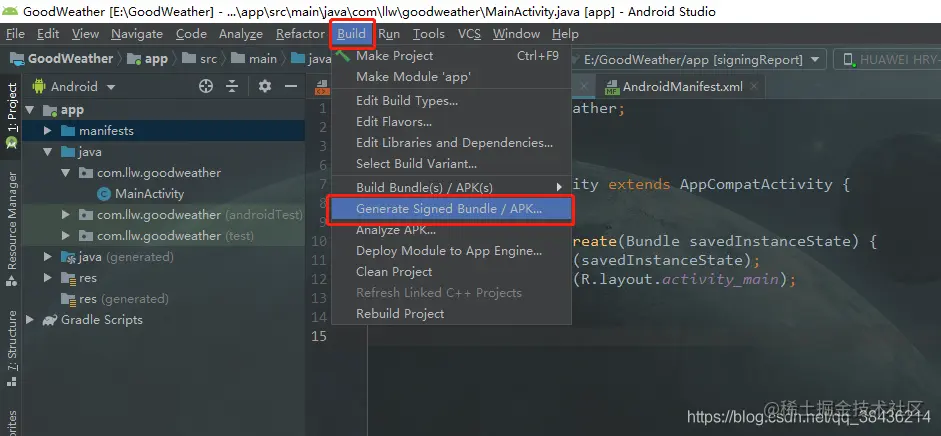Click the app module folder icon in tree
The height and width of the screenshot is (436, 941).
click(x=50, y=110)
